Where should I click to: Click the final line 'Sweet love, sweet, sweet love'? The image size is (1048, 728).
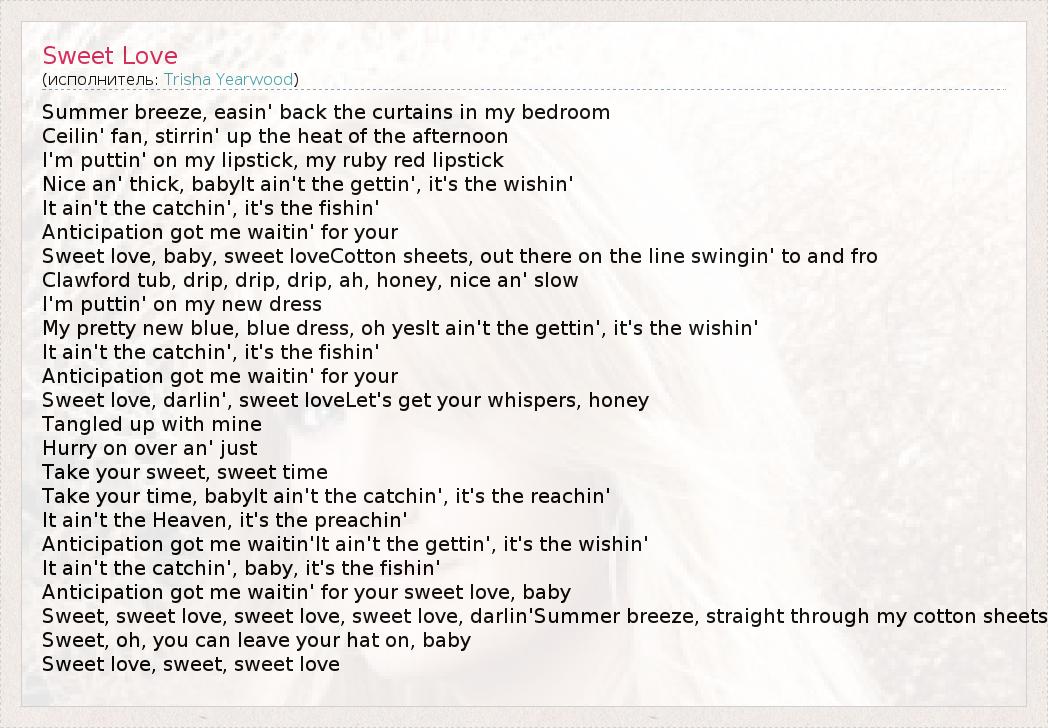pyautogui.click(x=191, y=664)
